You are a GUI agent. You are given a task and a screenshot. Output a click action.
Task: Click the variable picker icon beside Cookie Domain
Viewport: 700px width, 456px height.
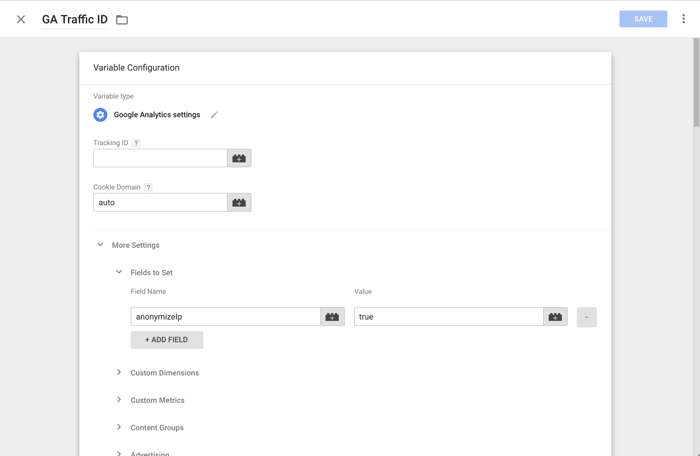(239, 202)
